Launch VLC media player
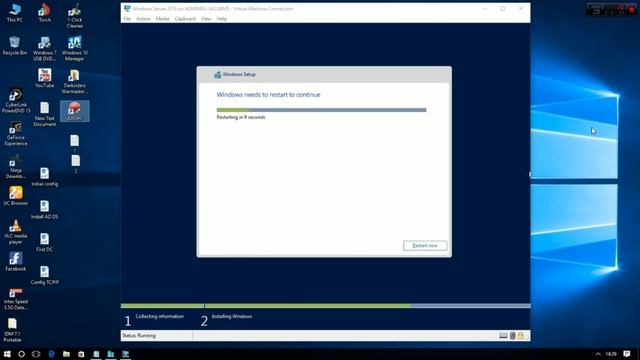 point(16,232)
